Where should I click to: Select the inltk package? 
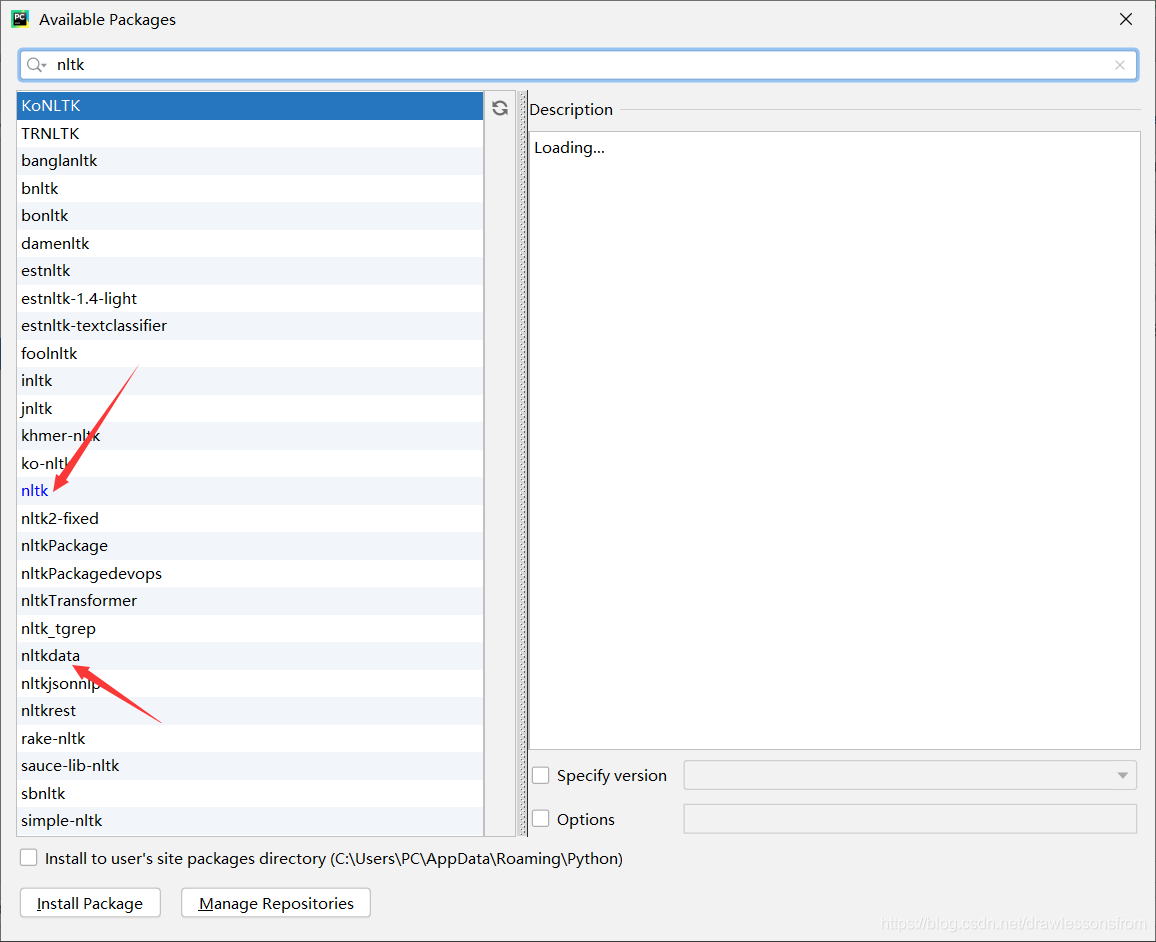coord(250,381)
